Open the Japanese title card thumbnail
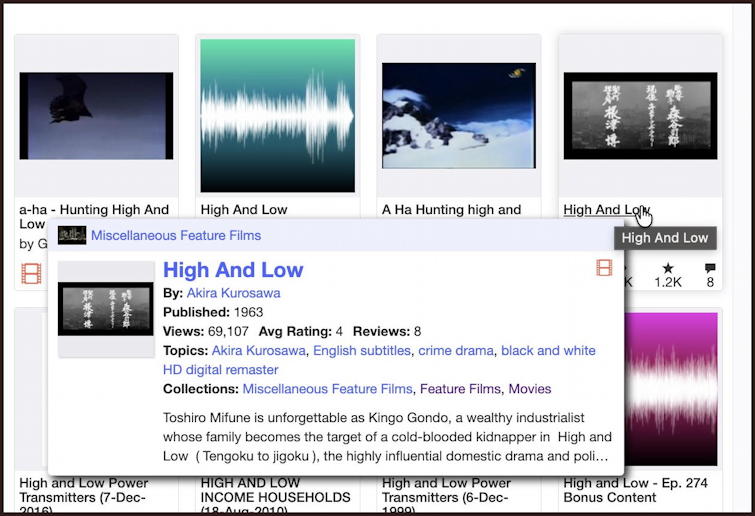The width and height of the screenshot is (755, 516). point(640,116)
